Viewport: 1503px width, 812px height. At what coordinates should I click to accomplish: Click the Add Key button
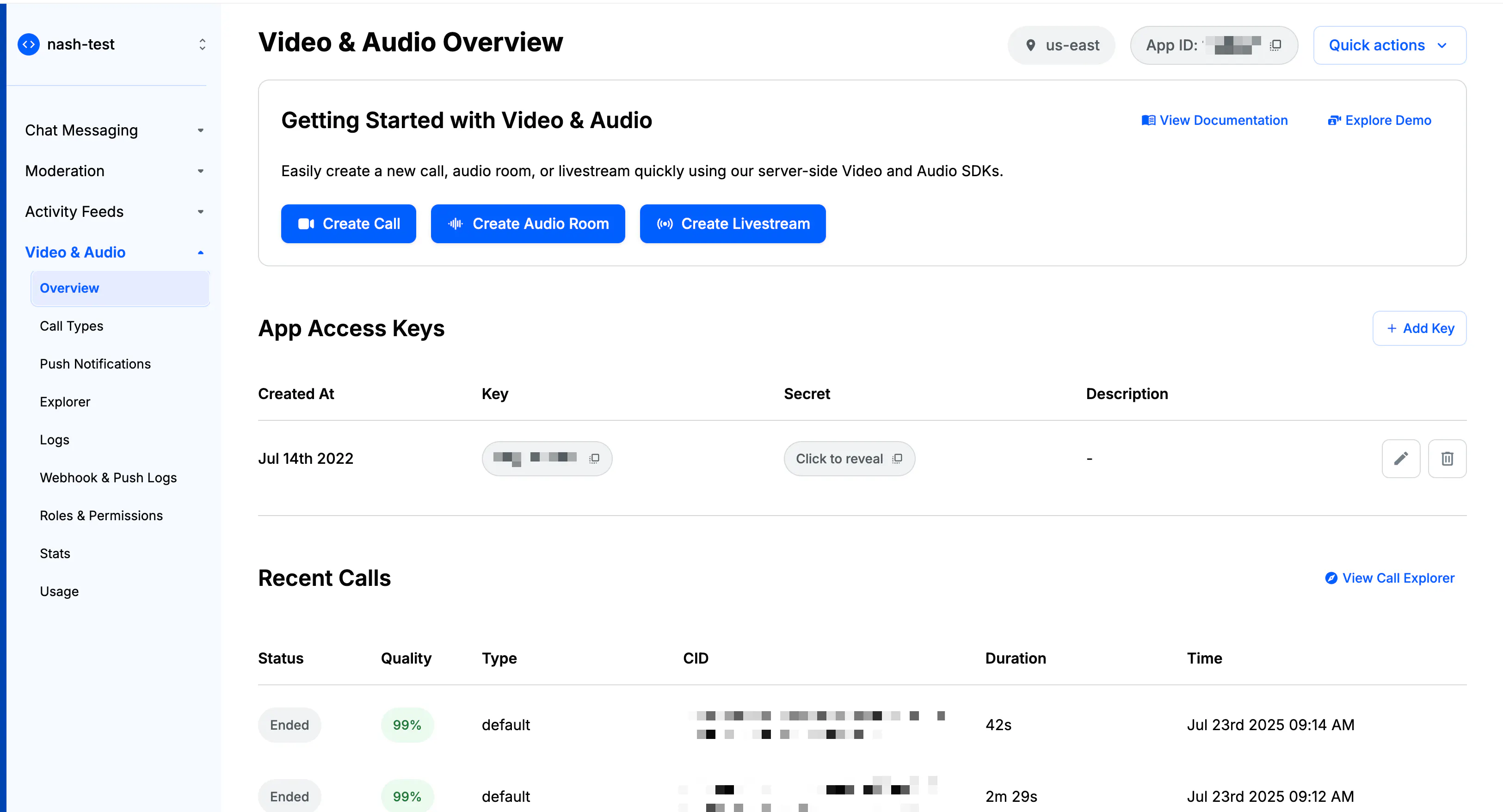tap(1419, 328)
